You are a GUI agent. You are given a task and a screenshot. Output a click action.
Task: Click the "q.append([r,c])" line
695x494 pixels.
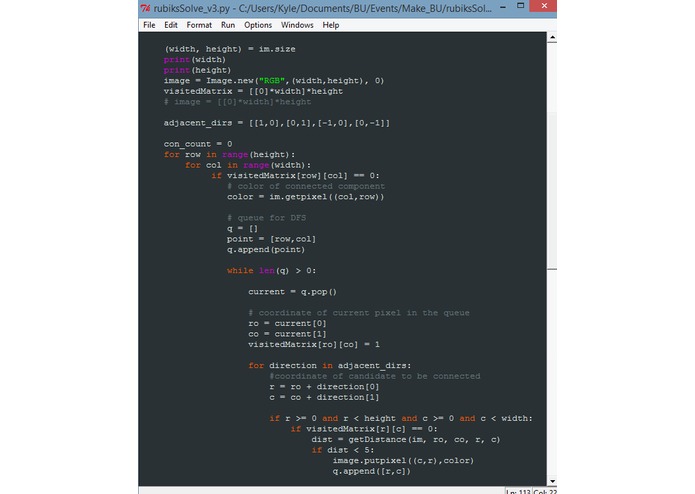(x=371, y=472)
